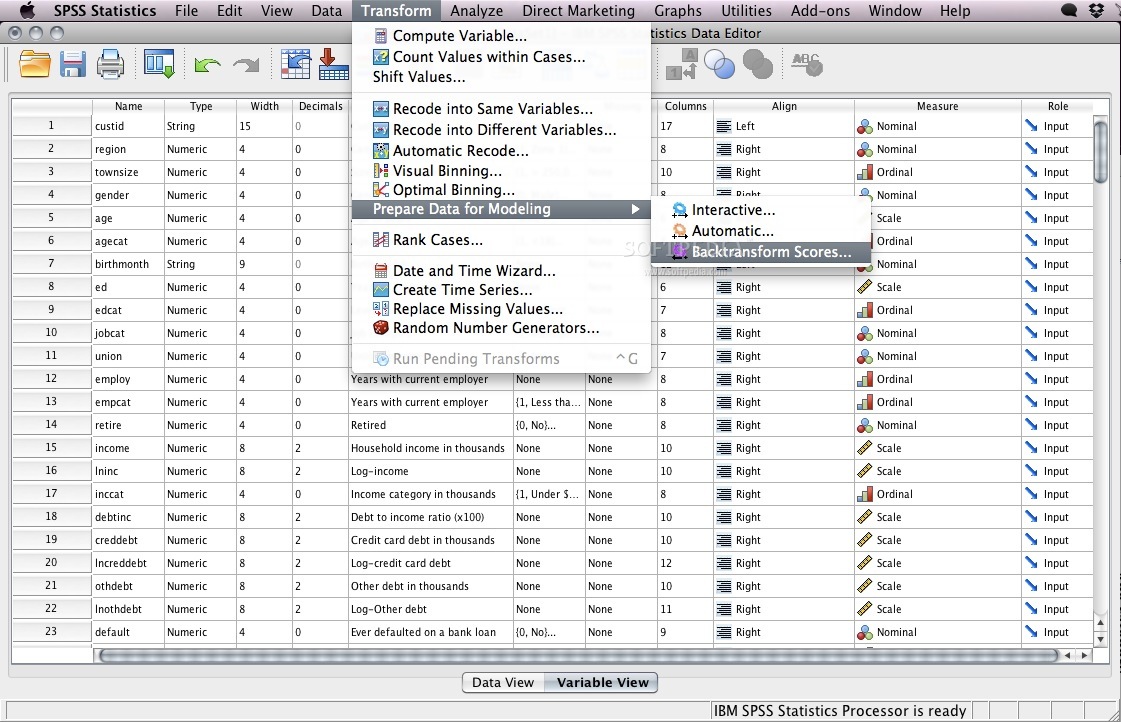
Task: Click the 'Debt to income ratio (x100)' label
Action: (430, 517)
